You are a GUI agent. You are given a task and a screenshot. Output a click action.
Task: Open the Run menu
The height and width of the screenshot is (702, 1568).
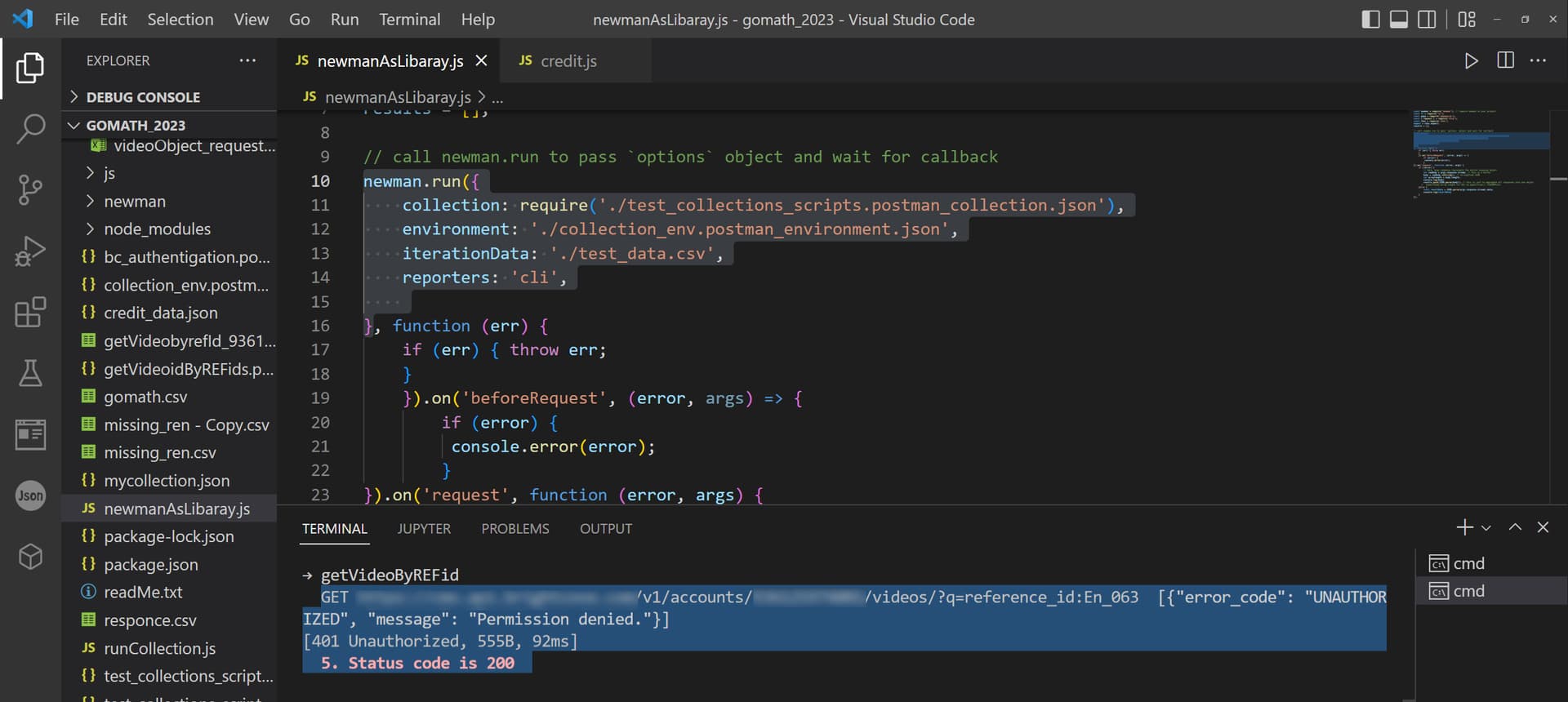(x=345, y=19)
